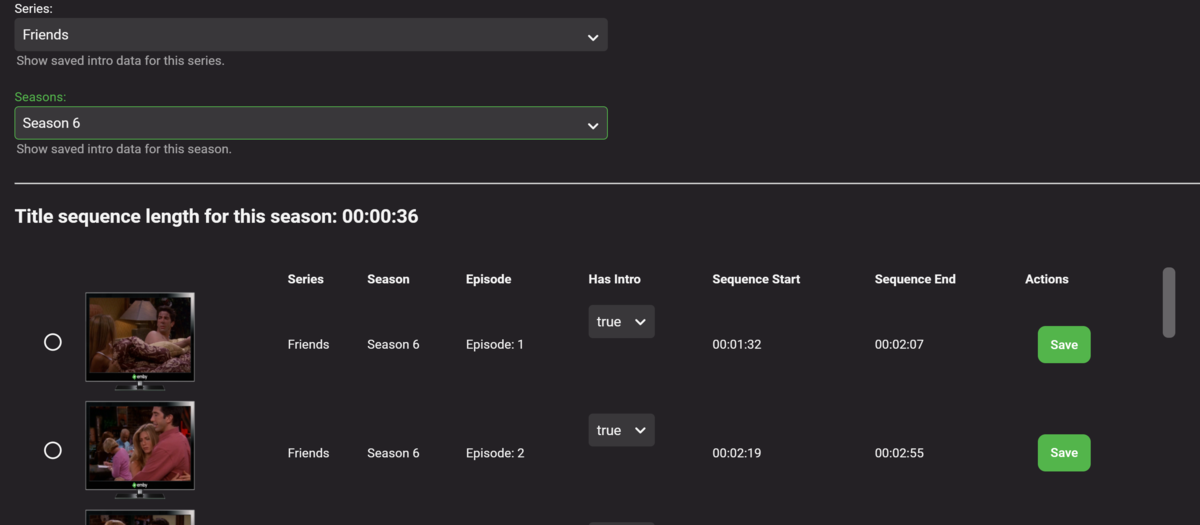Click the 'Sequence Start' column header
Image resolution: width=1200 pixels, height=525 pixels.
756,279
